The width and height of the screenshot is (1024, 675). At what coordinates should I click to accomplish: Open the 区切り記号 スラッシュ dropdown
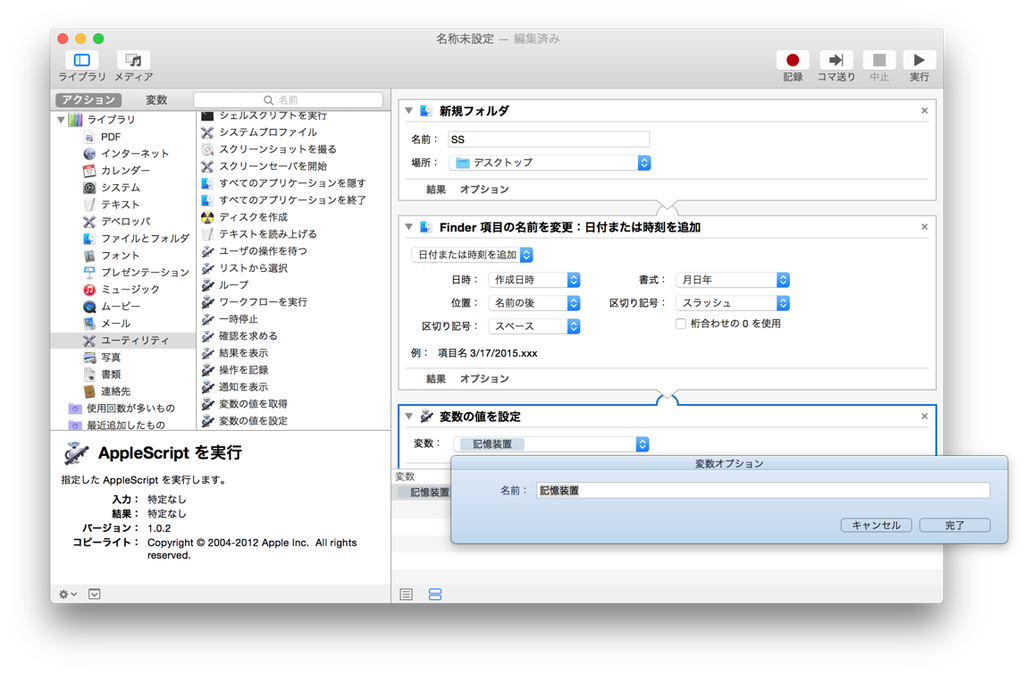point(733,303)
